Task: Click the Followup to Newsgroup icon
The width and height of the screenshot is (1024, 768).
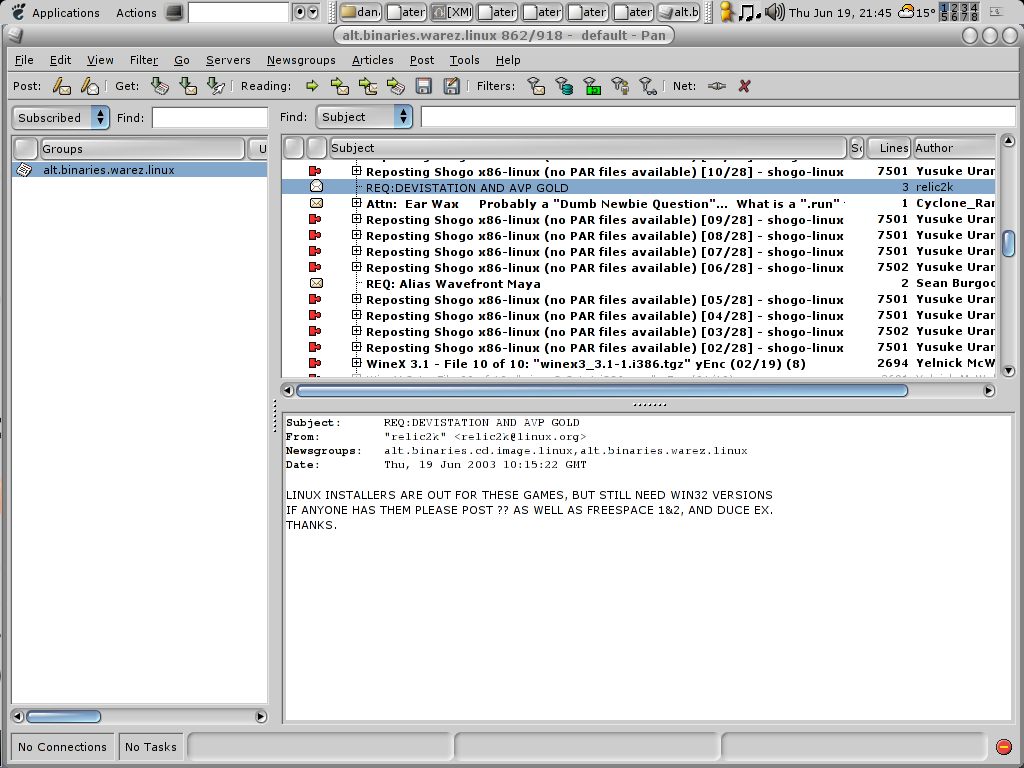Action: pos(89,86)
